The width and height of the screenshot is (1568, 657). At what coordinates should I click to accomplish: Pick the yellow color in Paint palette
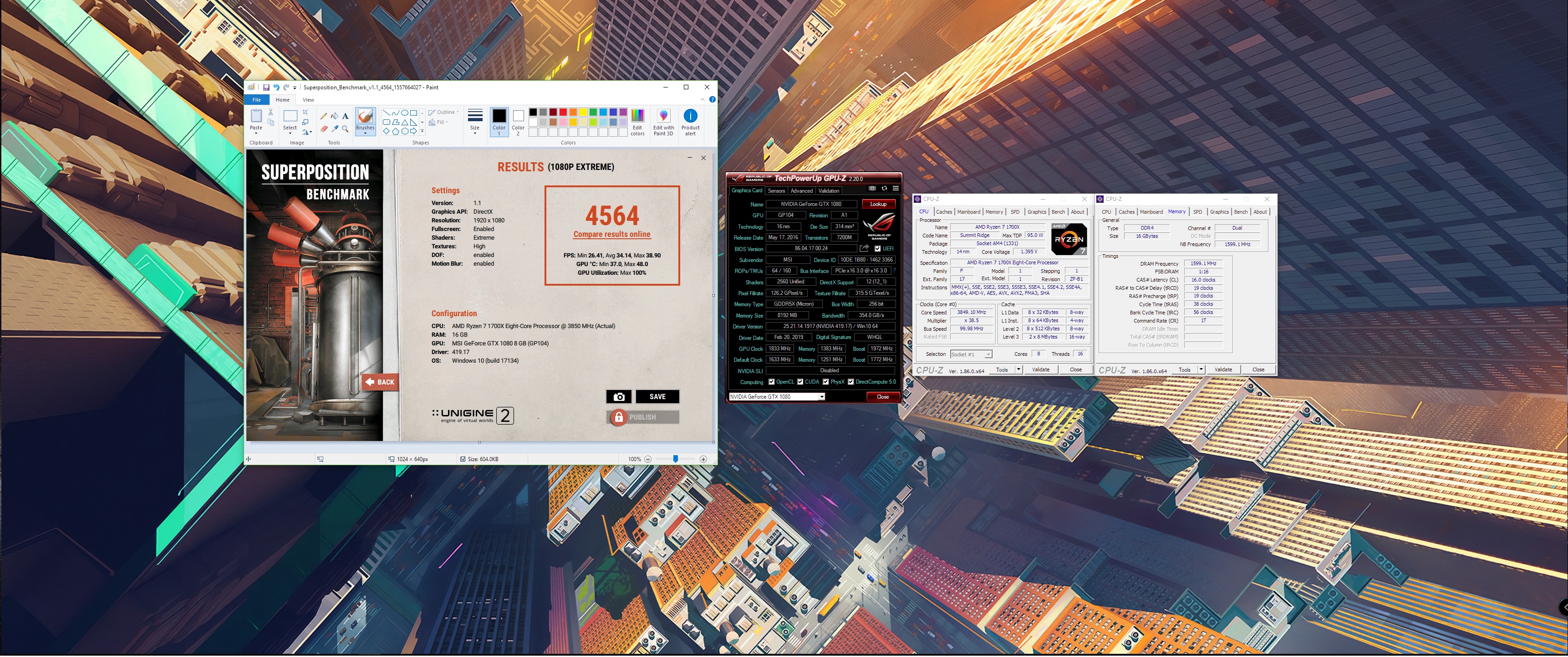coord(583,112)
